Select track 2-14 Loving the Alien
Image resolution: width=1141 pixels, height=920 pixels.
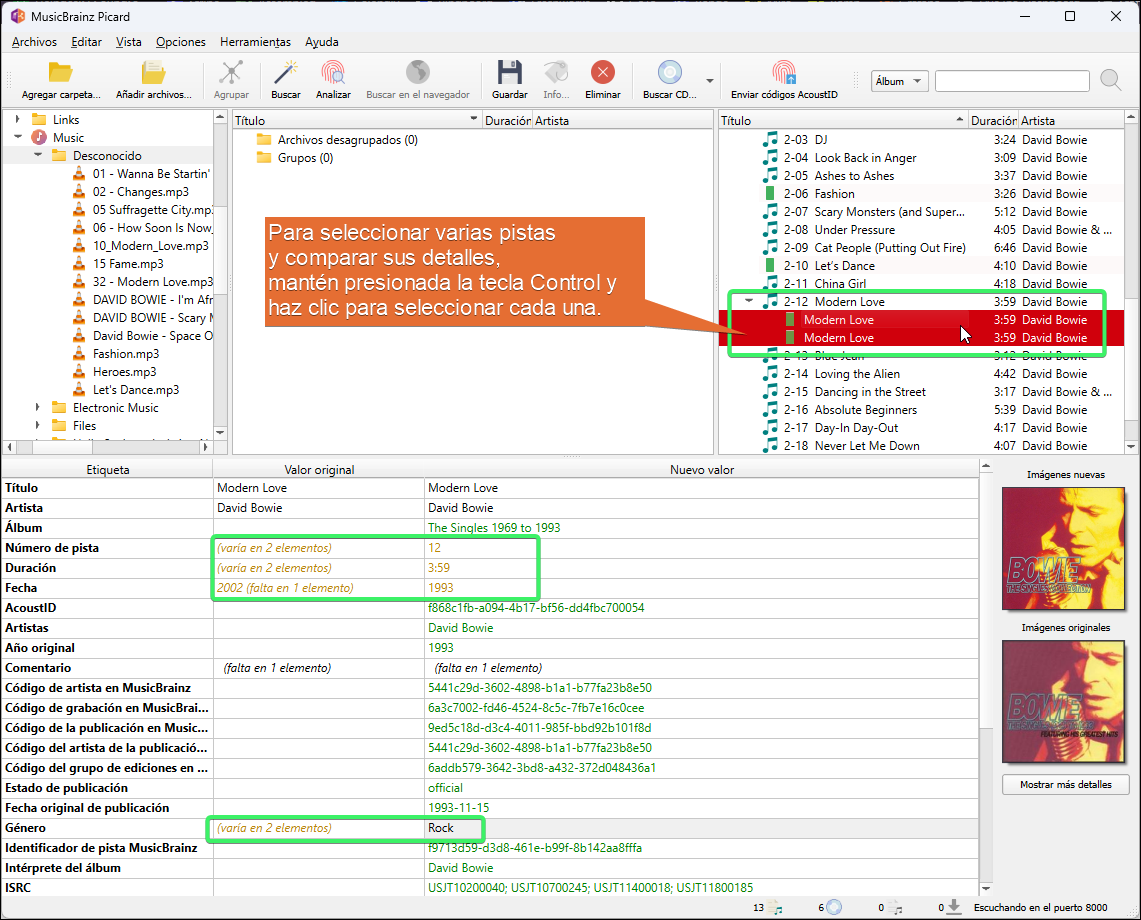pyautogui.click(x=841, y=374)
